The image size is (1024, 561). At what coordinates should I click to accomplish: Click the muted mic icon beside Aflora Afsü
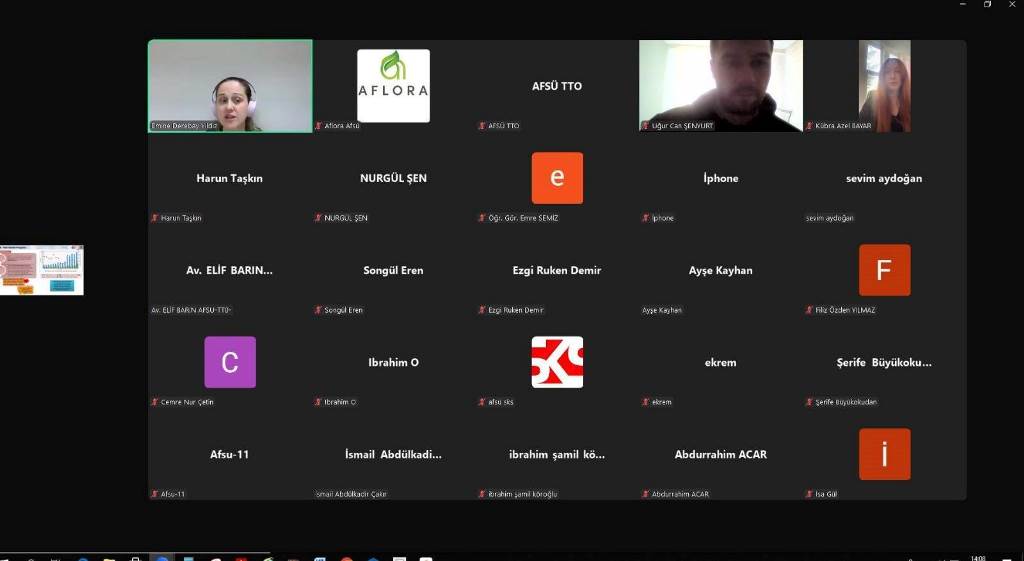pyautogui.click(x=319, y=125)
